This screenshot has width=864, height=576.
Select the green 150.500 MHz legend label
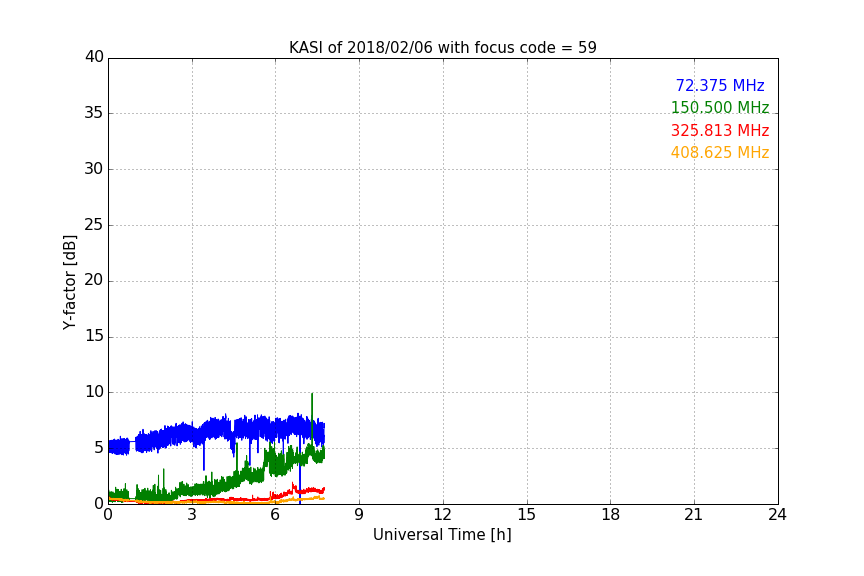point(720,107)
